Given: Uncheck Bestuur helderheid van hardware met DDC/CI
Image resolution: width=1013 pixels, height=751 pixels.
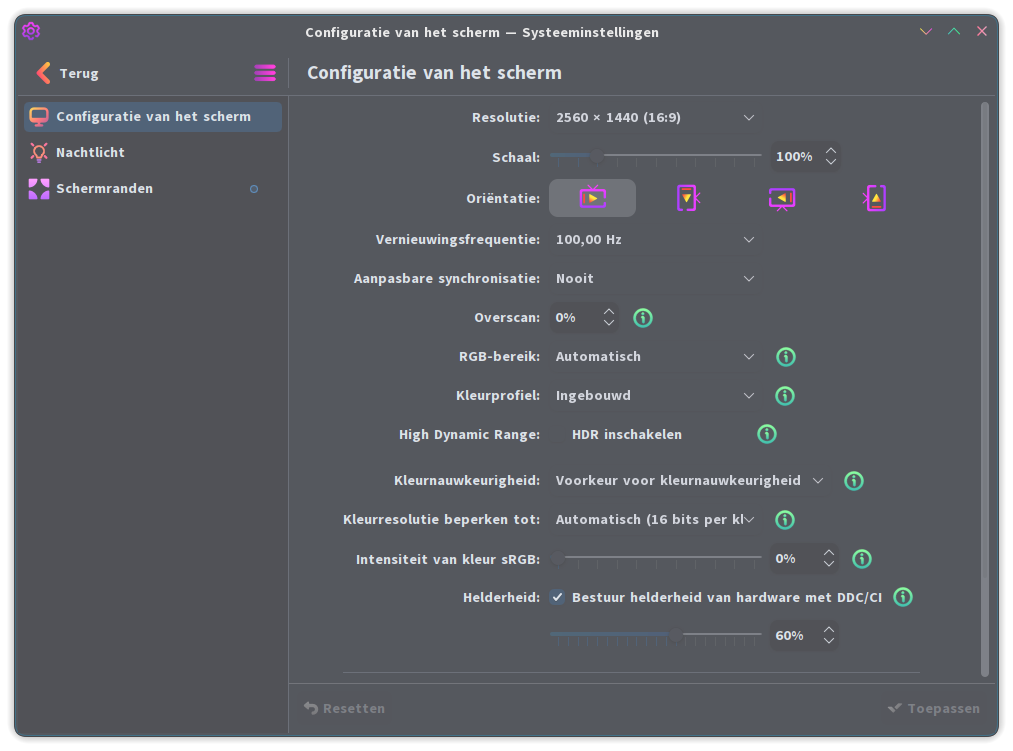Looking at the screenshot, I should click(x=557, y=597).
